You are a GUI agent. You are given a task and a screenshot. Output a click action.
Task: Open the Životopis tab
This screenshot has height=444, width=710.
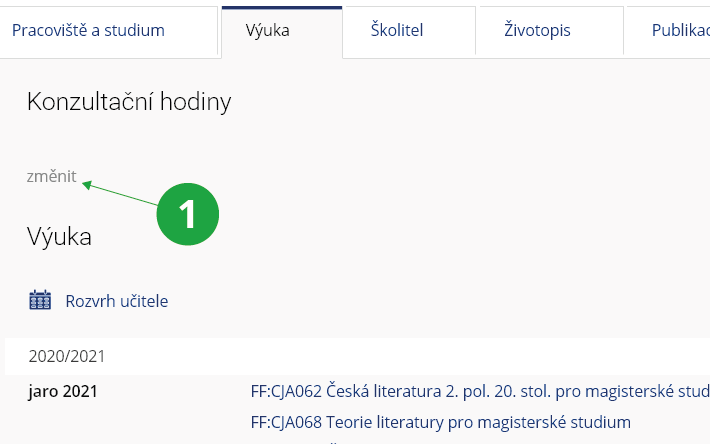tap(537, 30)
